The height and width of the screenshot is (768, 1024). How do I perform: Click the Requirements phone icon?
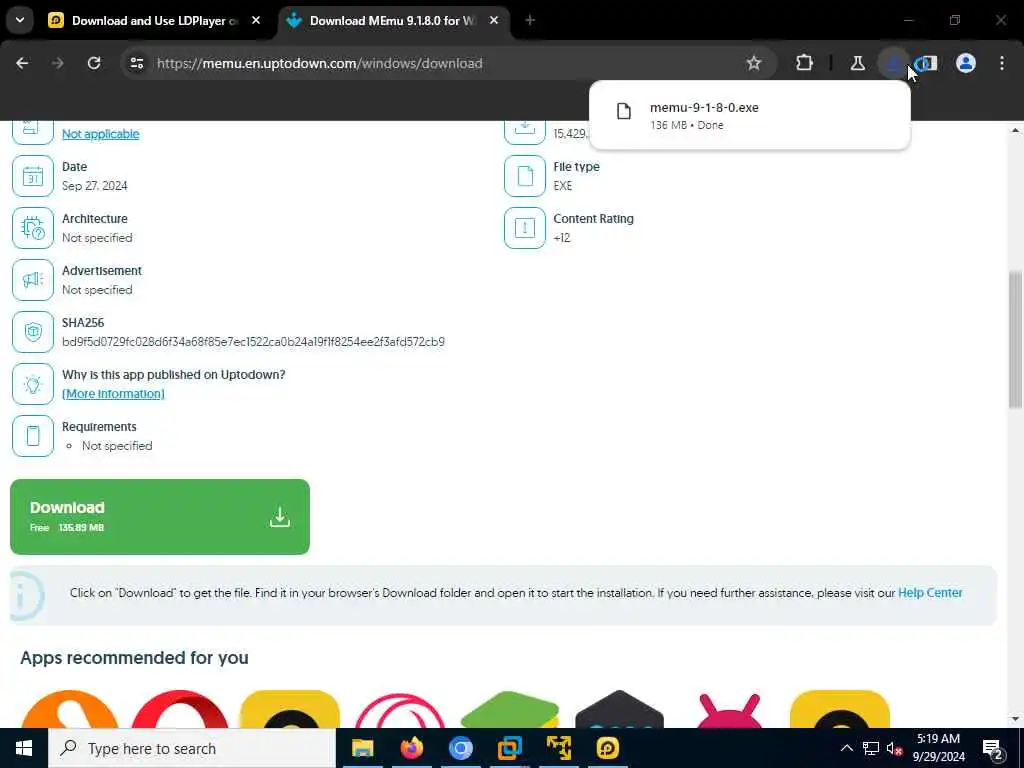33,436
